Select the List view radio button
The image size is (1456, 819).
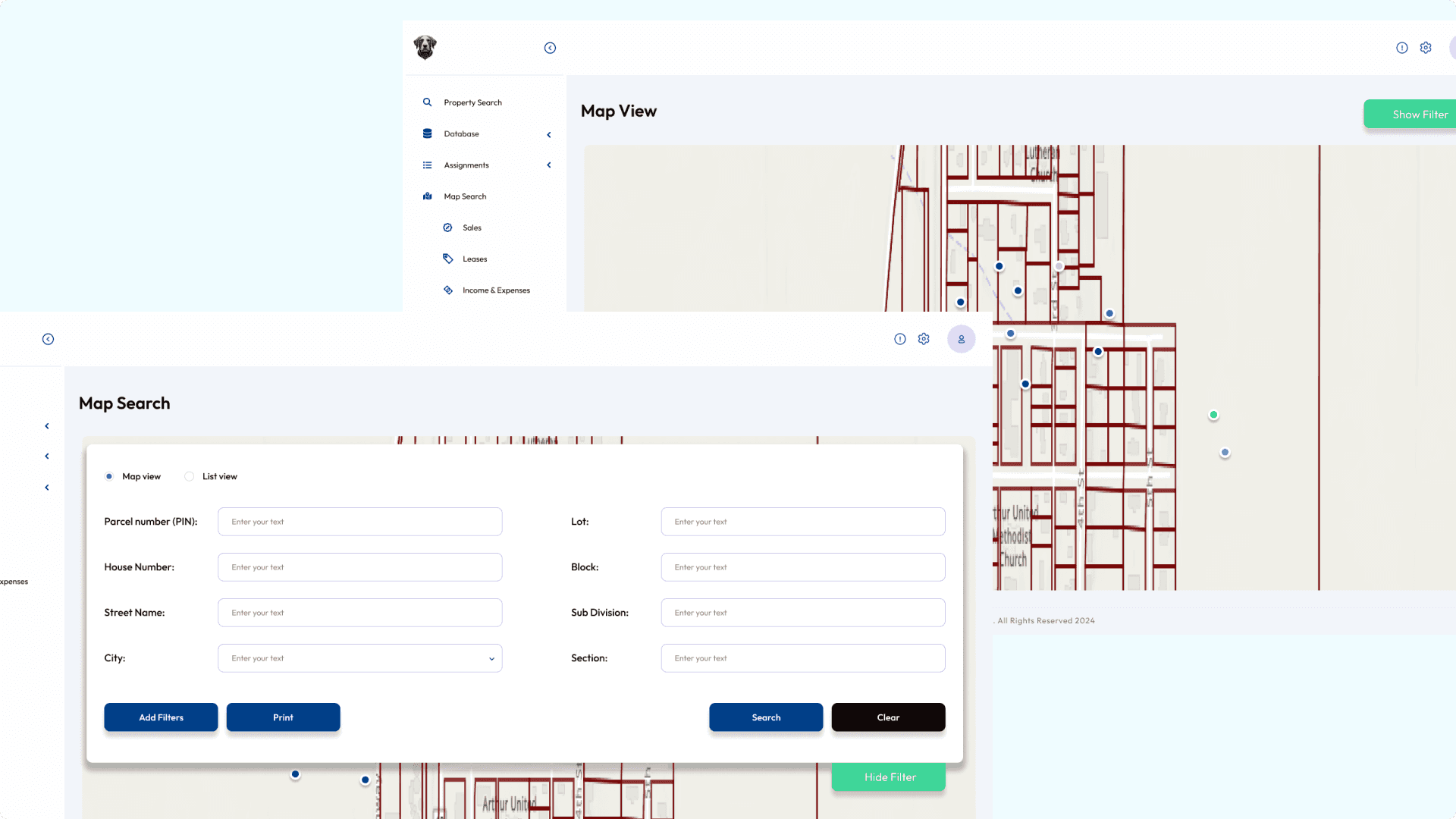189,476
